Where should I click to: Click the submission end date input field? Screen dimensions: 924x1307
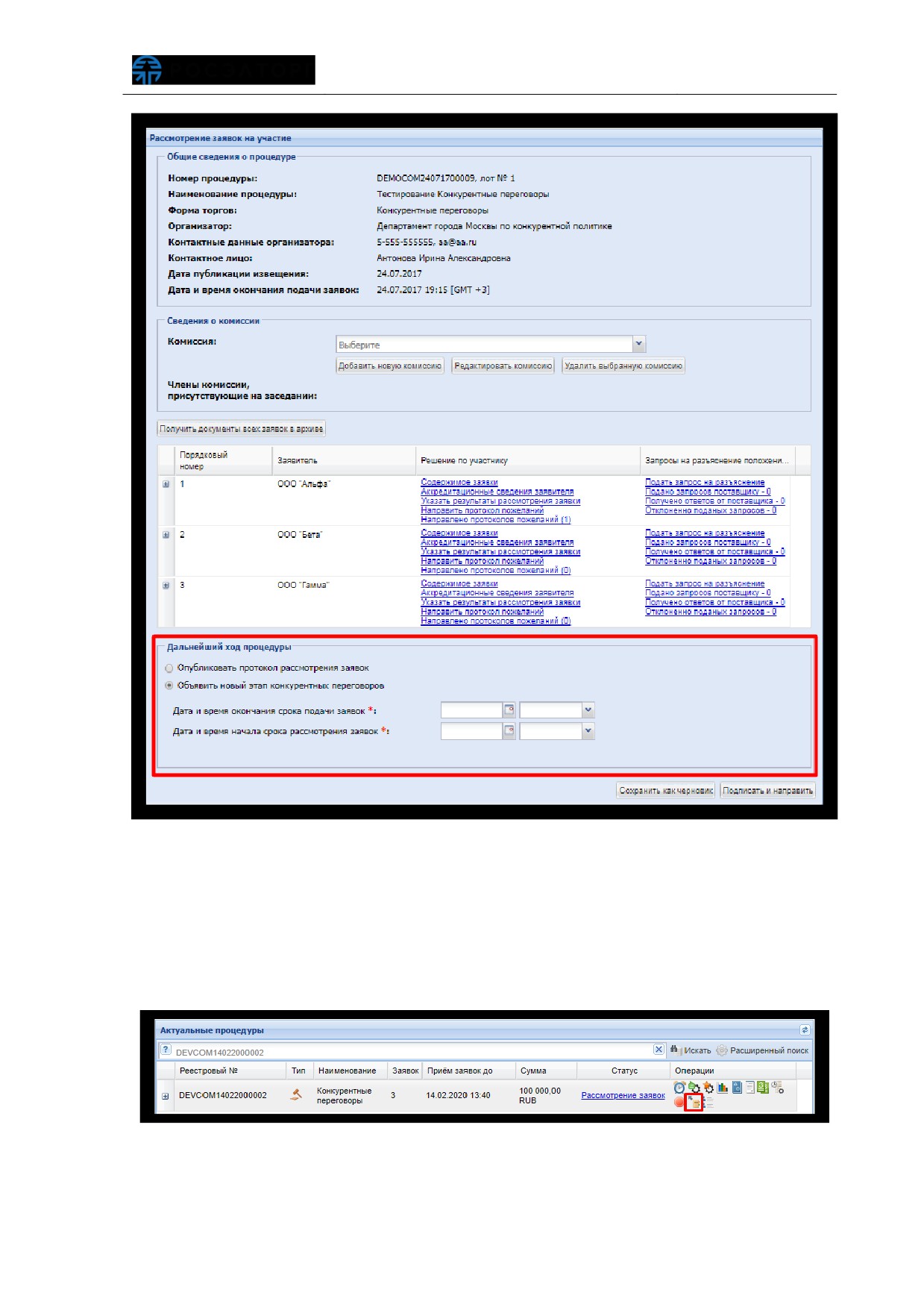pos(471,709)
